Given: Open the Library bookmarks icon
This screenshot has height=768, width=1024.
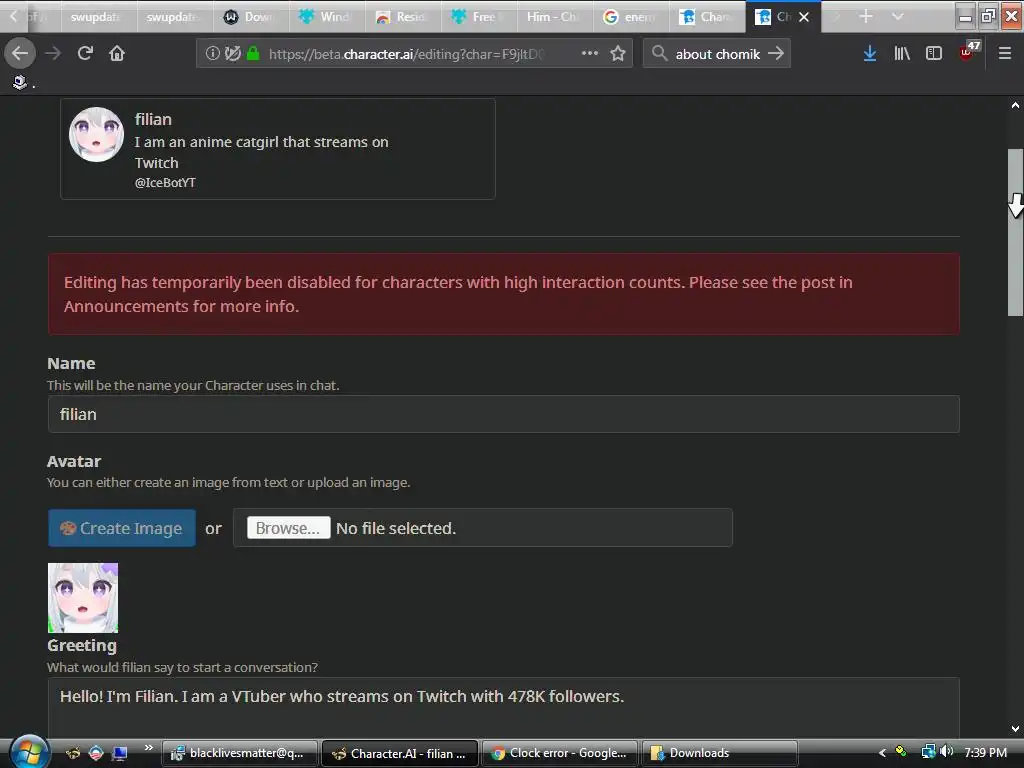Looking at the screenshot, I should (902, 54).
